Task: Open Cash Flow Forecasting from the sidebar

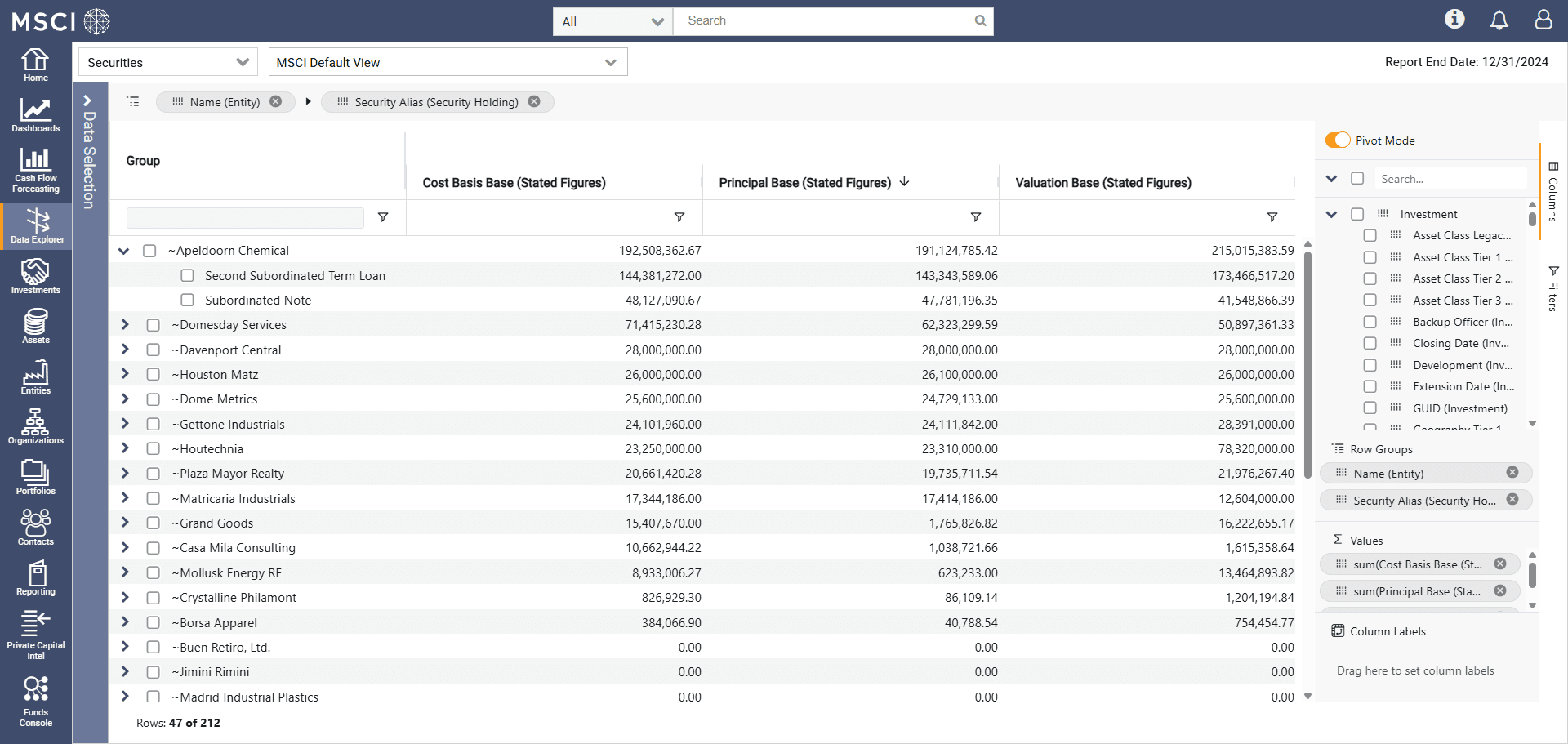Action: (x=35, y=170)
